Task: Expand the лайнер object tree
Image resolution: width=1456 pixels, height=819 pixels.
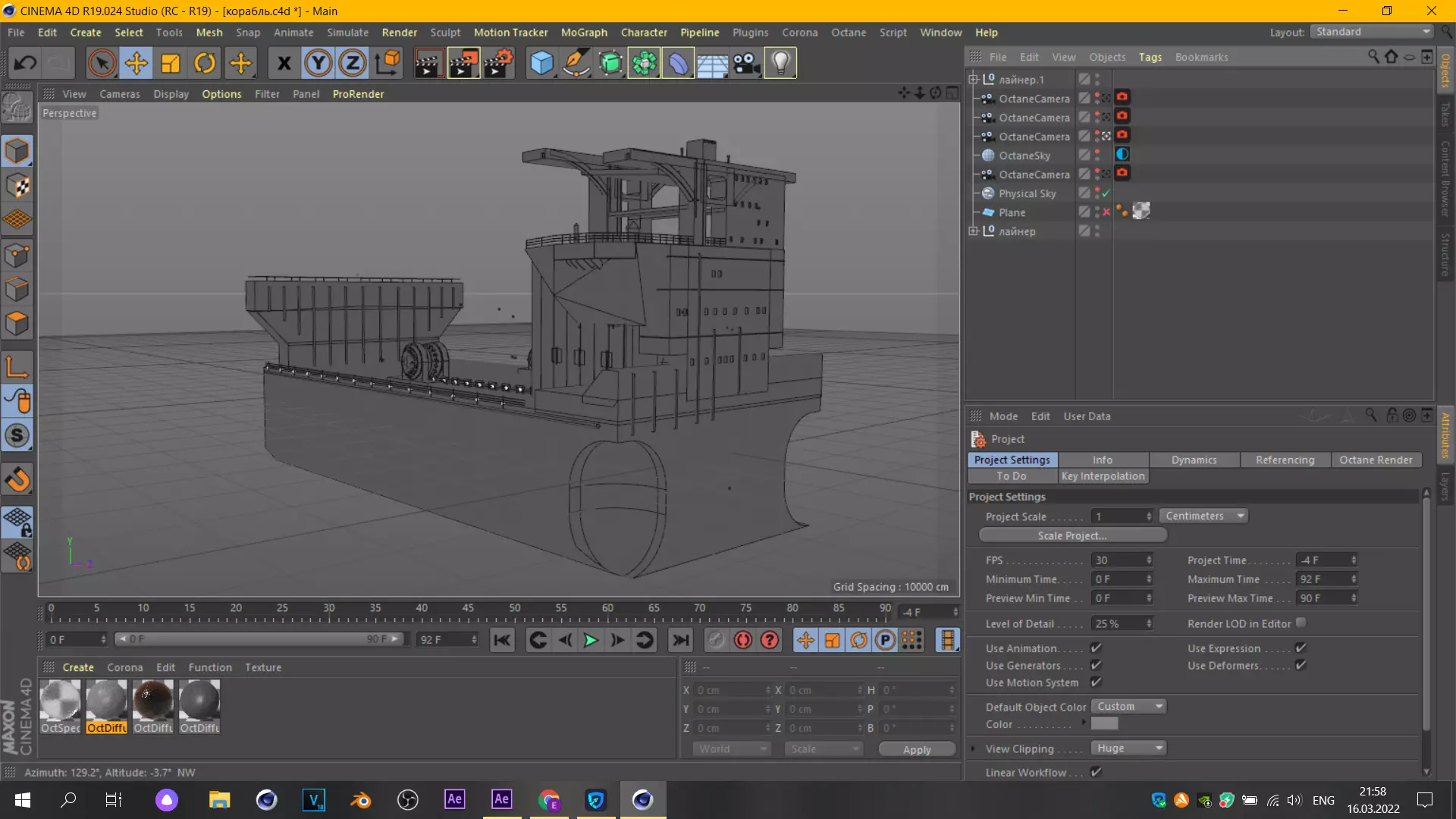Action: point(974,231)
